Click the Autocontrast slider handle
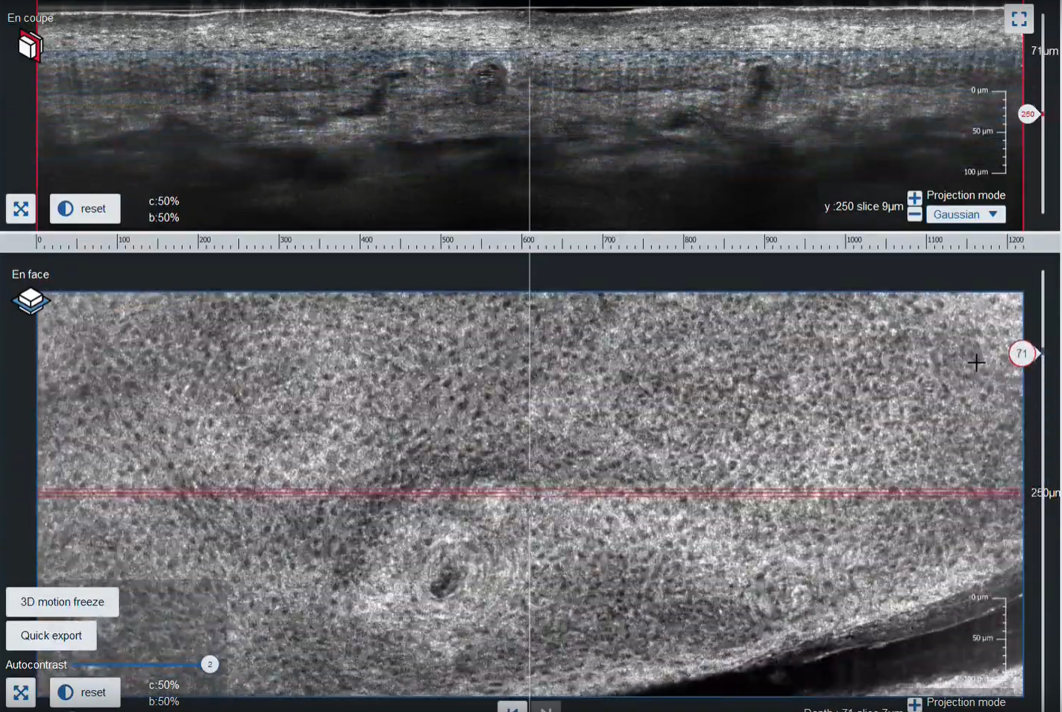 coord(209,664)
